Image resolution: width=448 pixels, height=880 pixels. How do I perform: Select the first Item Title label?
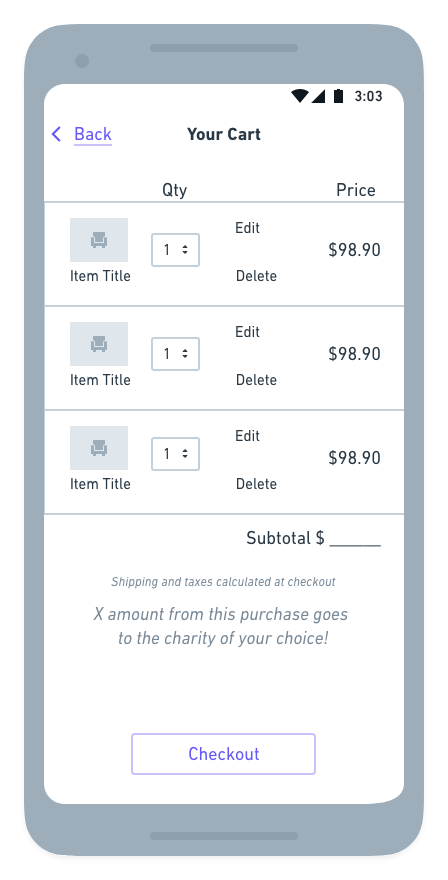[x=100, y=276]
